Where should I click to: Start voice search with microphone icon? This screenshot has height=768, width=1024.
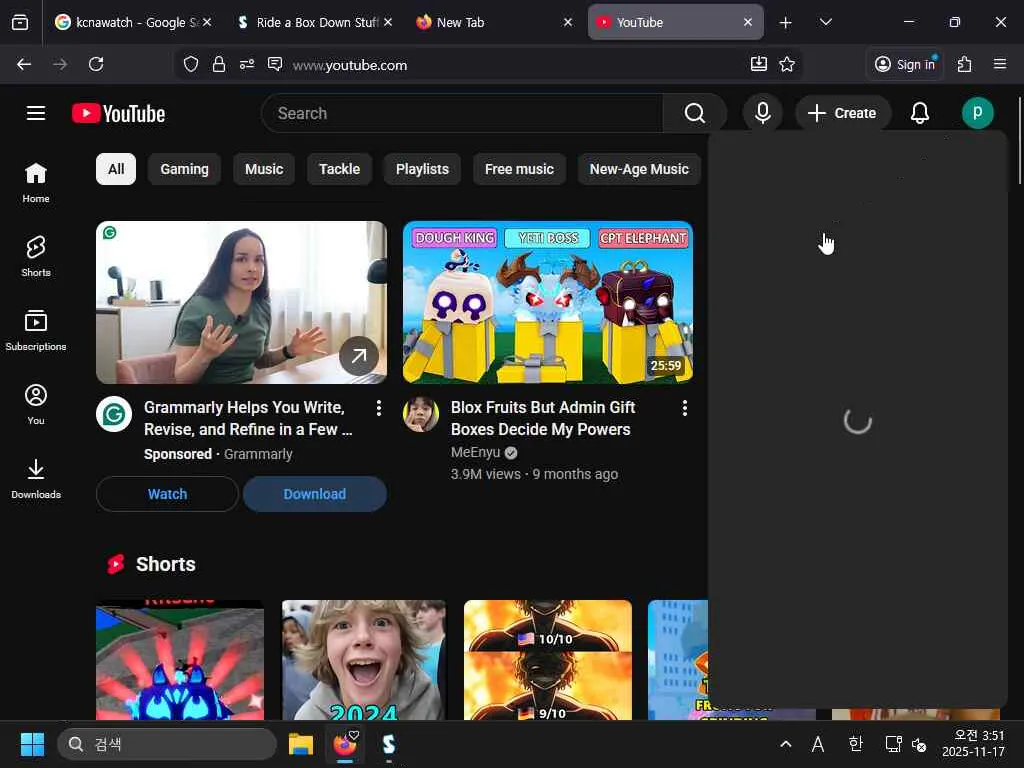click(x=762, y=113)
